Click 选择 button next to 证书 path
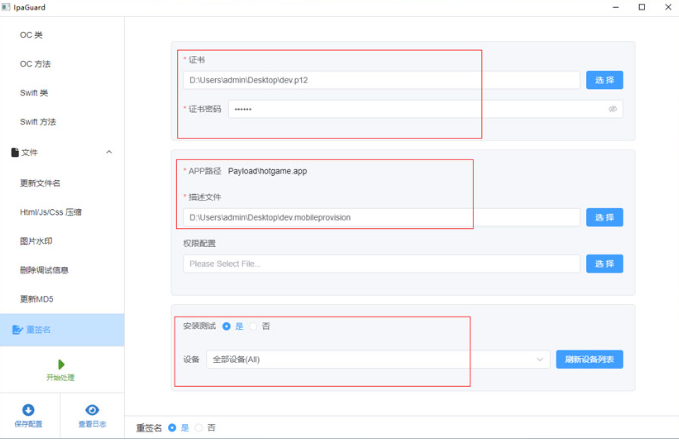Screen dimensions: 679x440 pos(605,80)
